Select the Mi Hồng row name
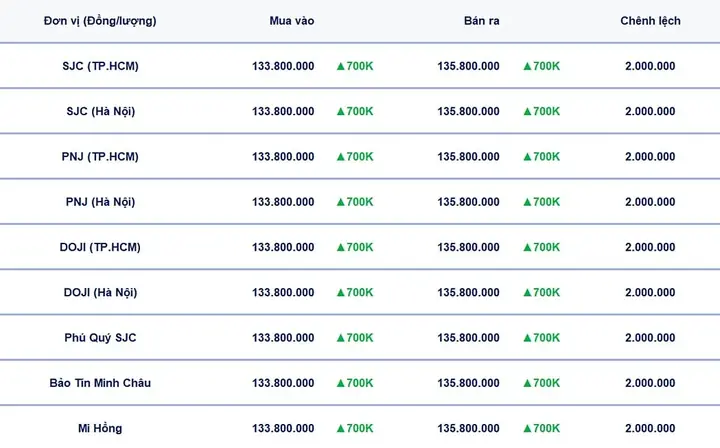This screenshot has width=720, height=448. (100, 428)
